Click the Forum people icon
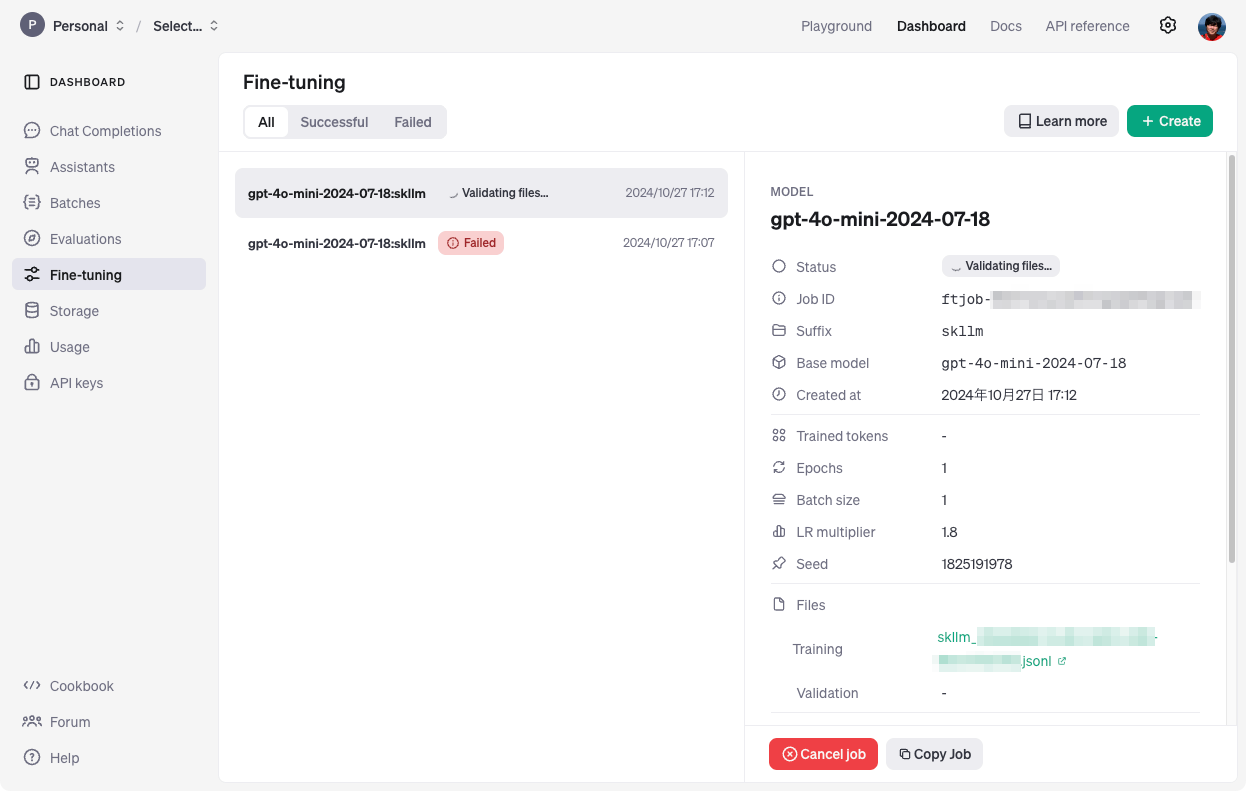1246x791 pixels. (32, 722)
